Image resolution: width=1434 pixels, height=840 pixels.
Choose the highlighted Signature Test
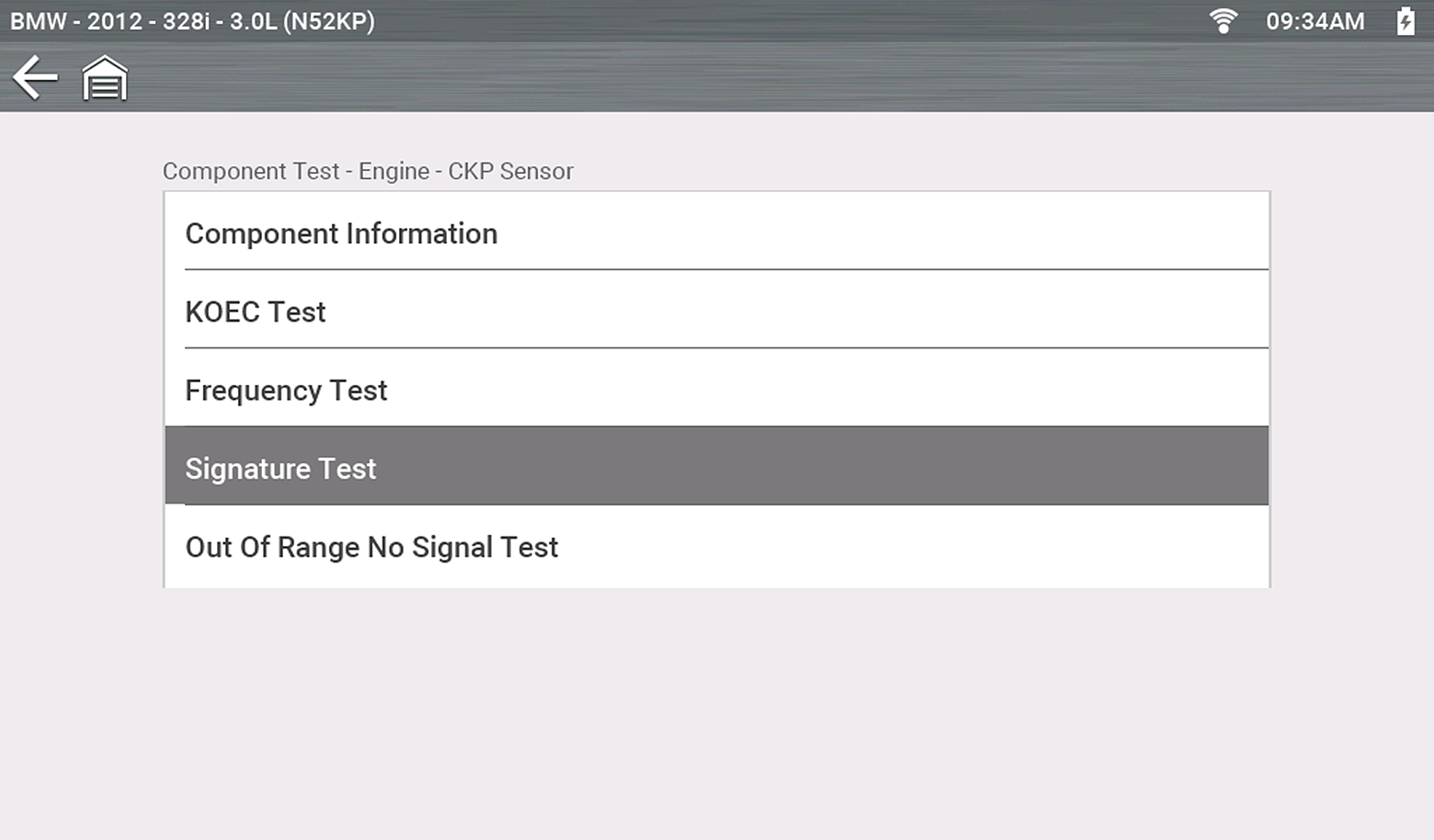click(280, 469)
